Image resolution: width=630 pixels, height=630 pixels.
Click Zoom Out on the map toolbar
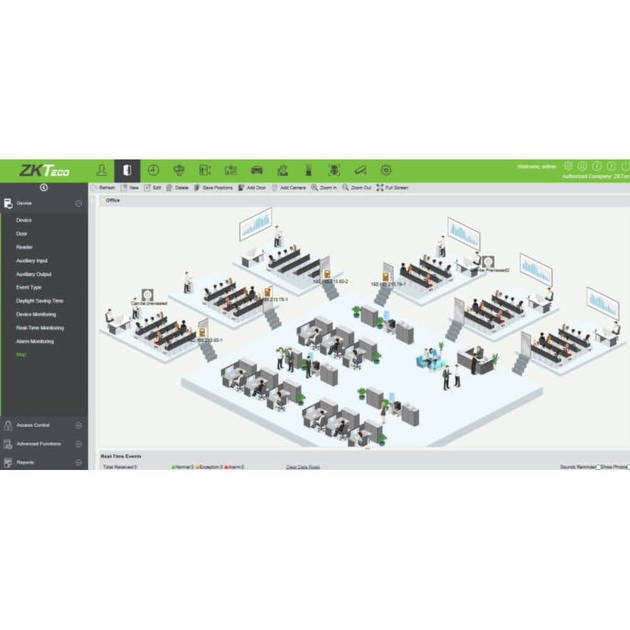pyautogui.click(x=357, y=188)
